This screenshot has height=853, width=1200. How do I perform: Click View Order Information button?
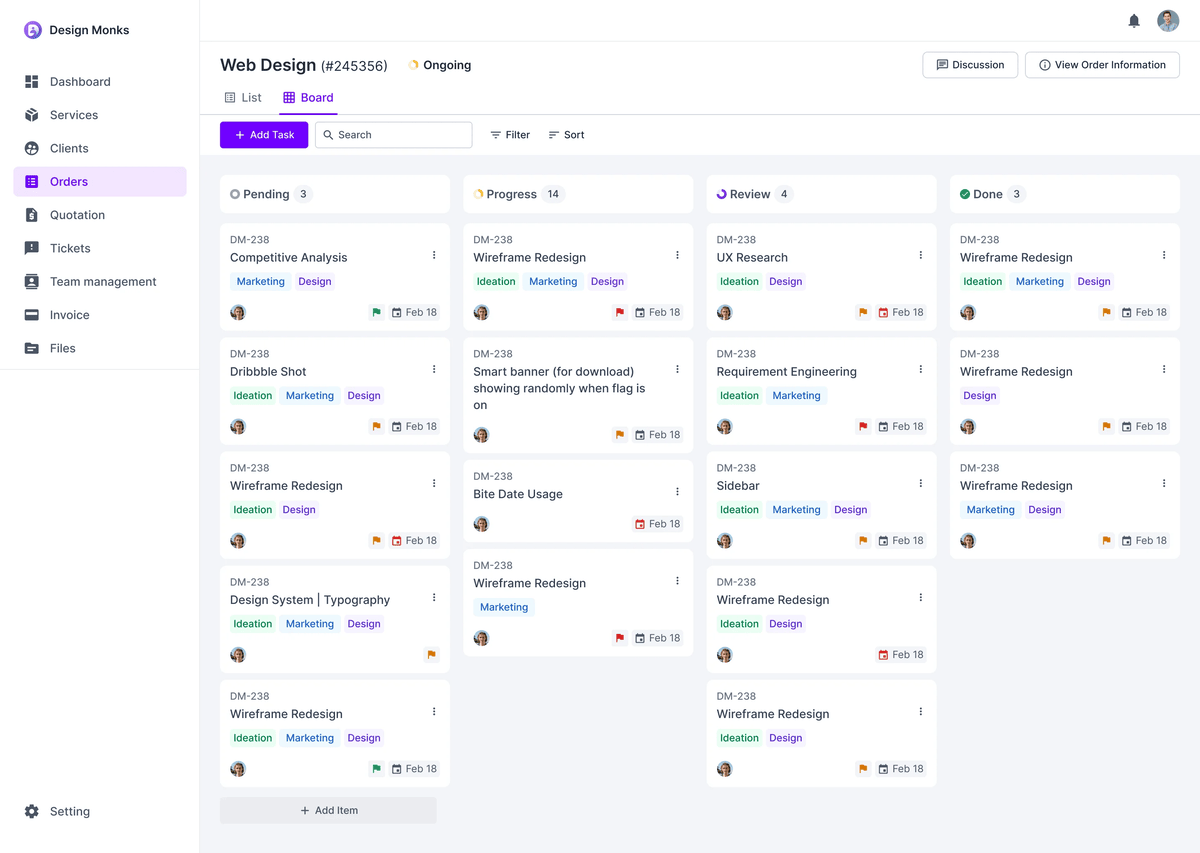coord(1102,65)
